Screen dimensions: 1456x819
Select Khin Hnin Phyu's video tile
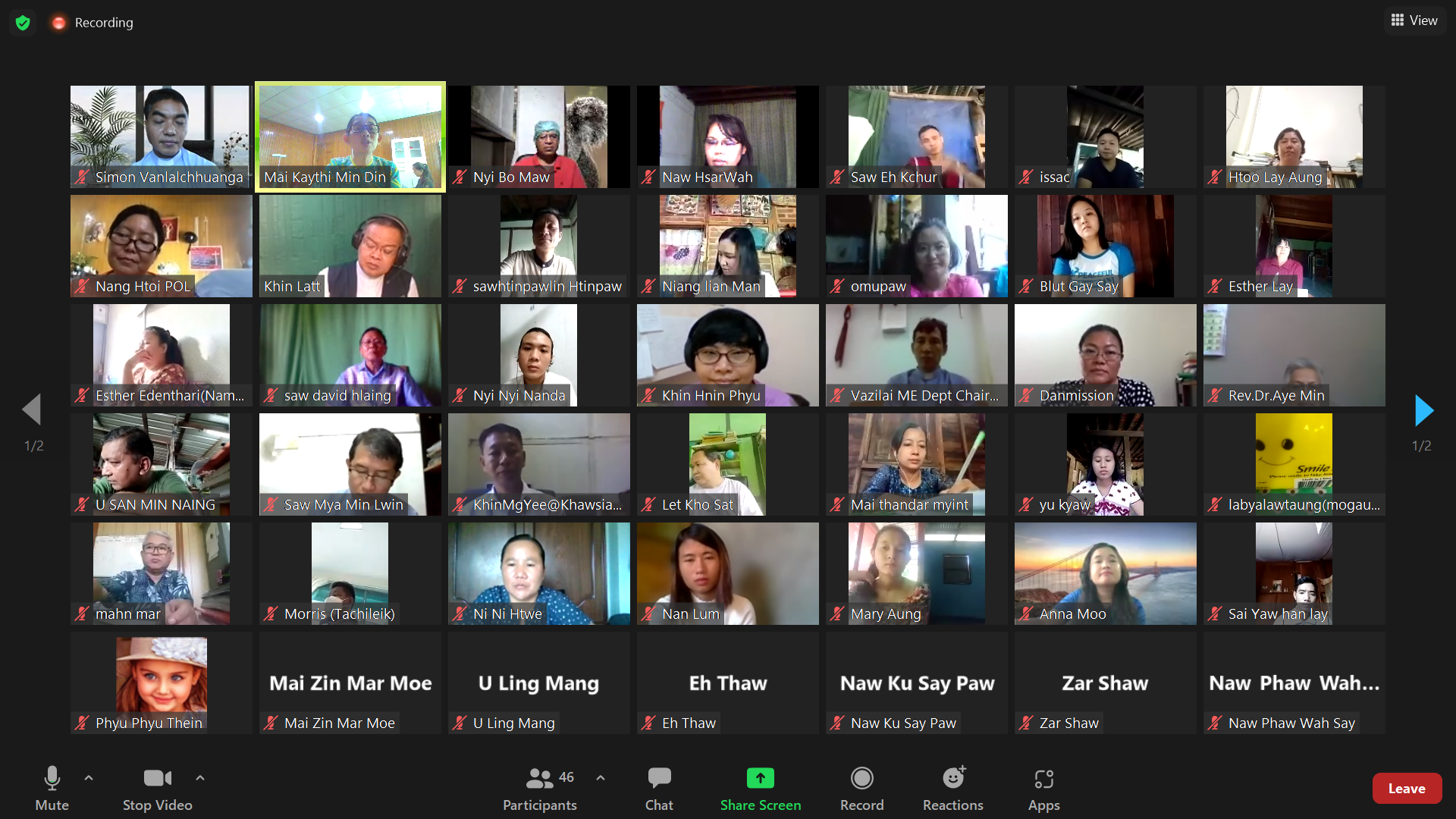pos(727,355)
